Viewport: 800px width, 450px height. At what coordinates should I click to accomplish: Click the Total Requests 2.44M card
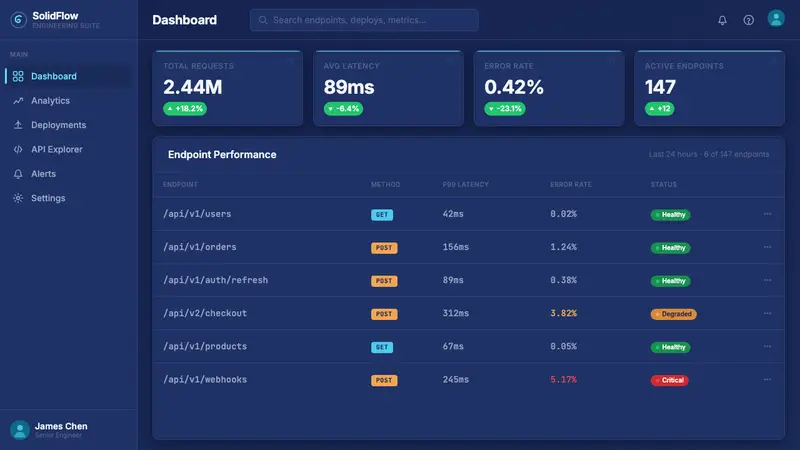pyautogui.click(x=228, y=88)
